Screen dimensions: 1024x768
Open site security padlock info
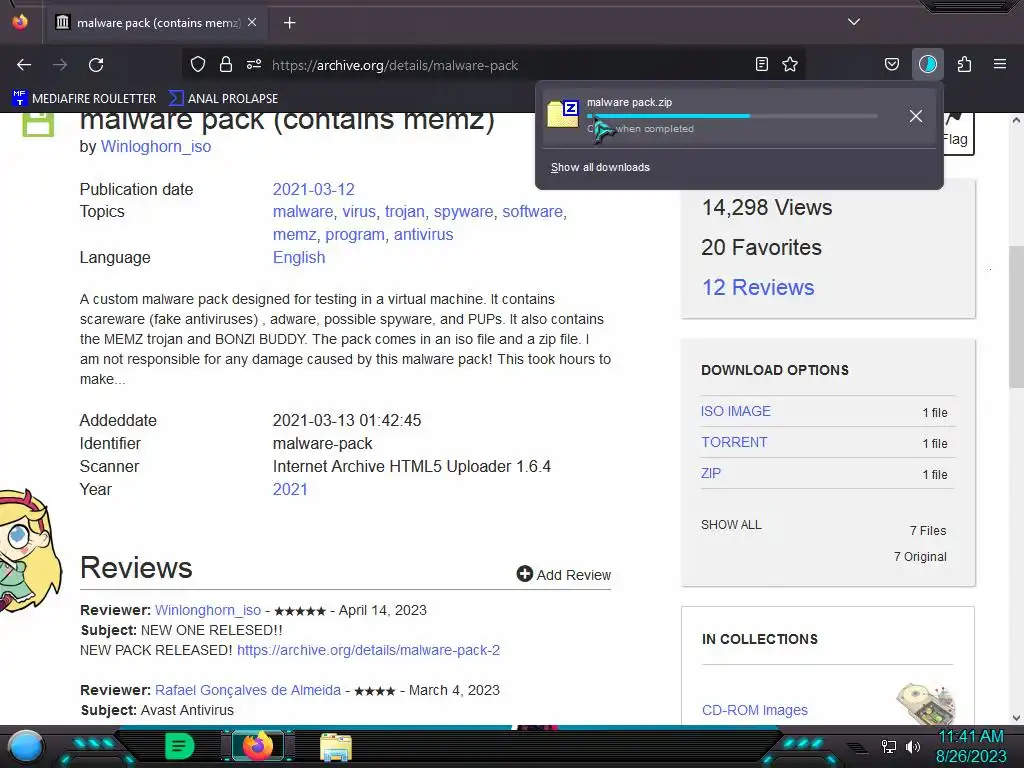[226, 65]
